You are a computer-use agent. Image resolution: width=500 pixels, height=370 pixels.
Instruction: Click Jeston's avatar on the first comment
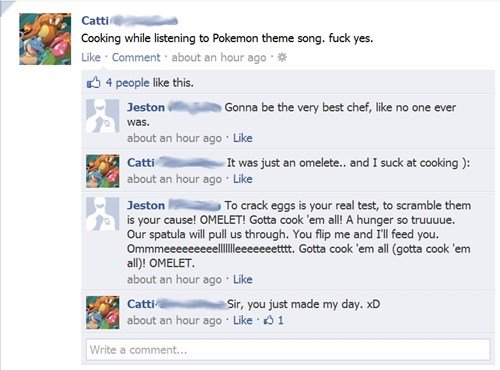[x=103, y=116]
